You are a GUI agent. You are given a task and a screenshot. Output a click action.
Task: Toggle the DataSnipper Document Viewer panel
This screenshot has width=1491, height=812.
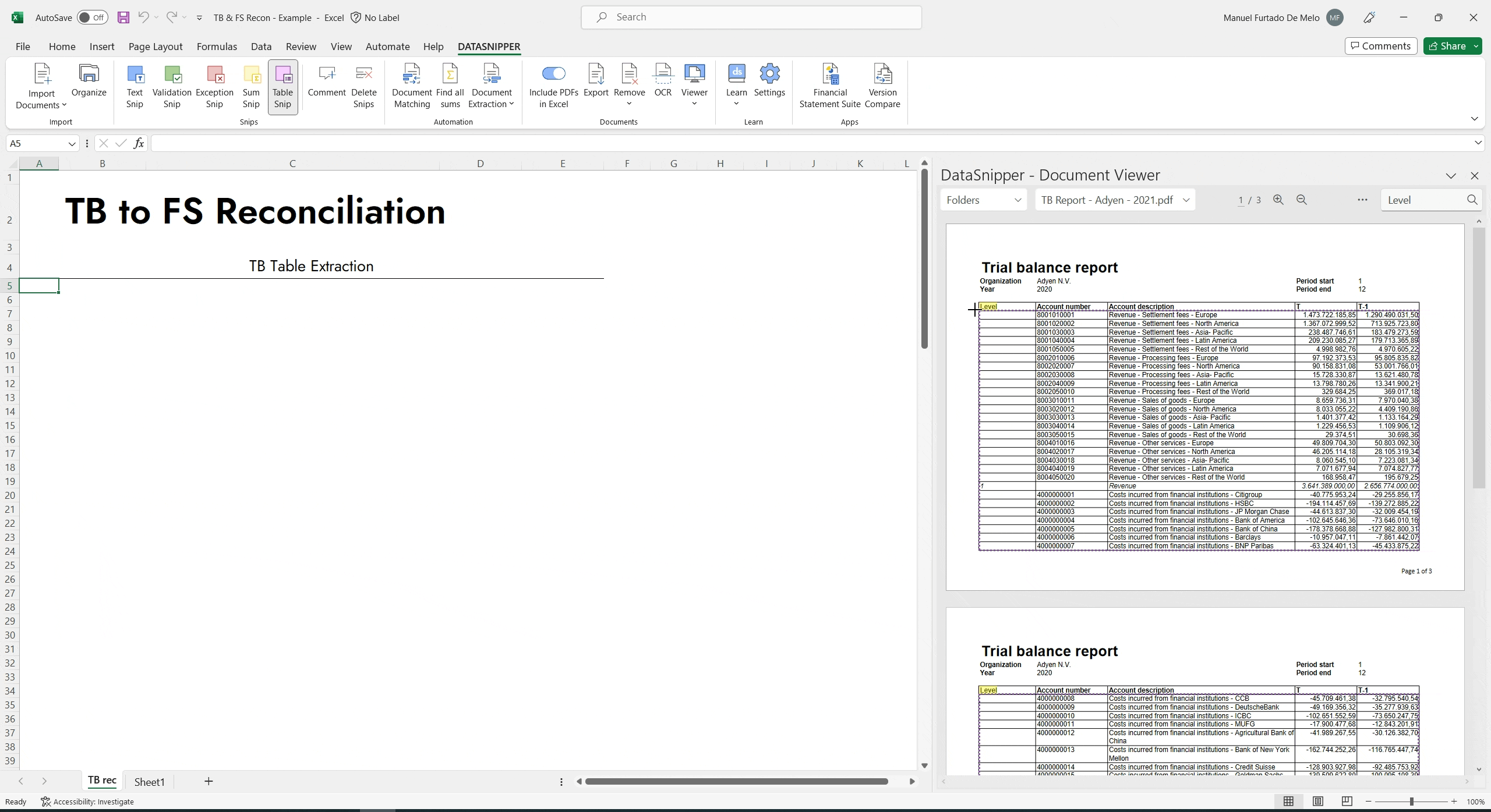(x=1451, y=175)
